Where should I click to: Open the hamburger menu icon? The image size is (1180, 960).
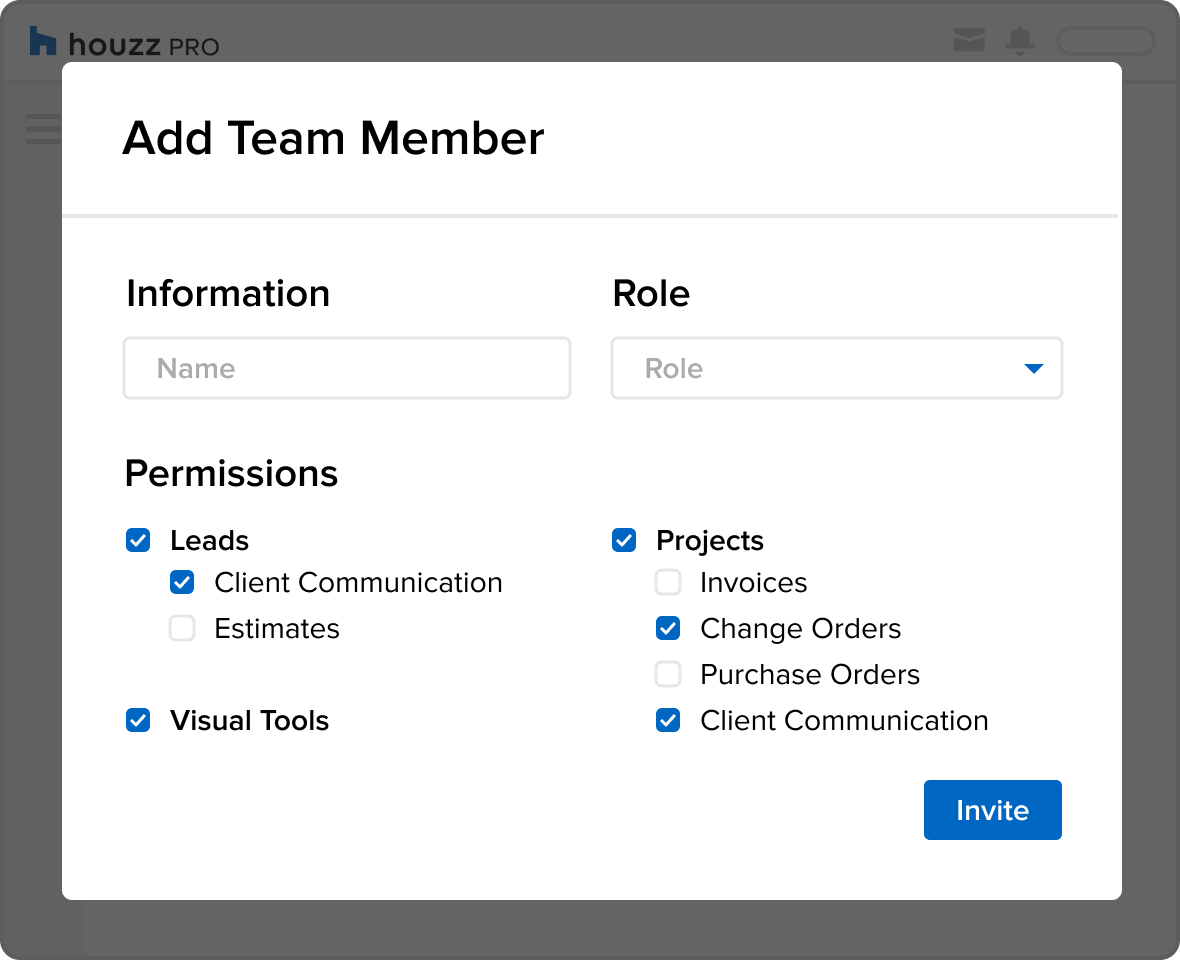pyautogui.click(x=43, y=129)
